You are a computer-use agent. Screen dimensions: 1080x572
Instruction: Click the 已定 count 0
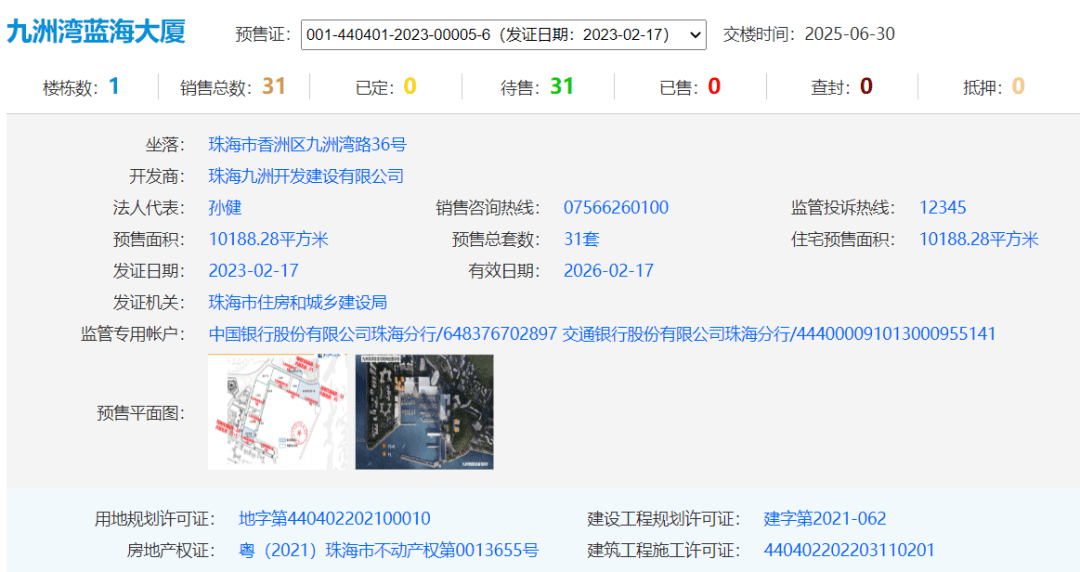point(410,86)
